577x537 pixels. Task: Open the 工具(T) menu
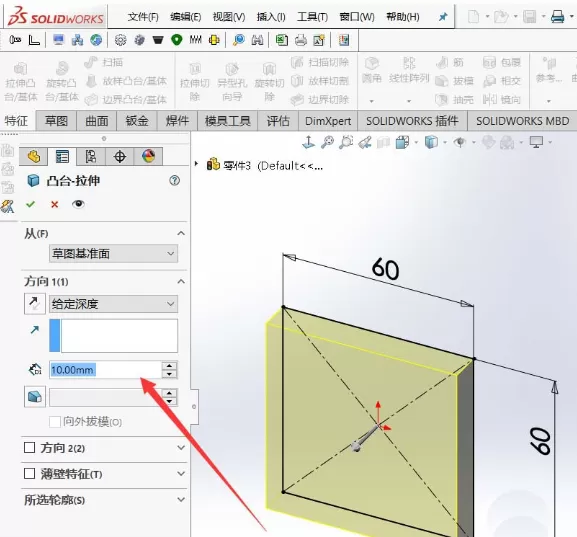312,17
